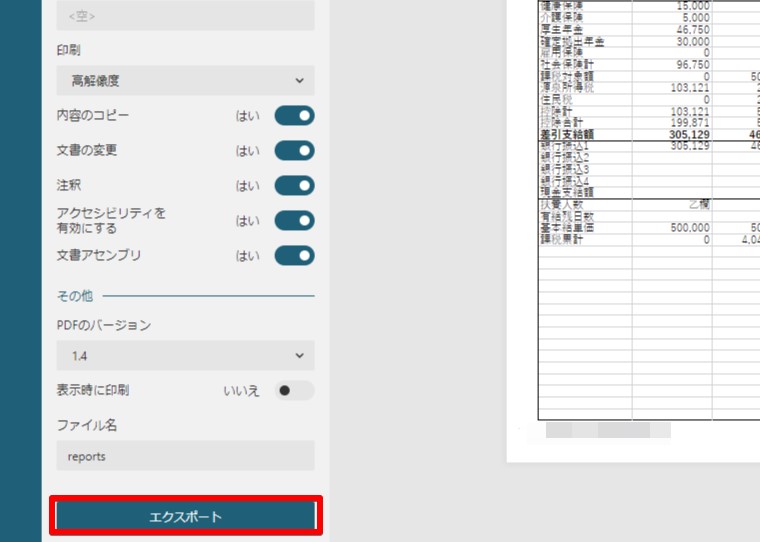
Task: Toggle the 注釈 switch
Action: coord(294,186)
